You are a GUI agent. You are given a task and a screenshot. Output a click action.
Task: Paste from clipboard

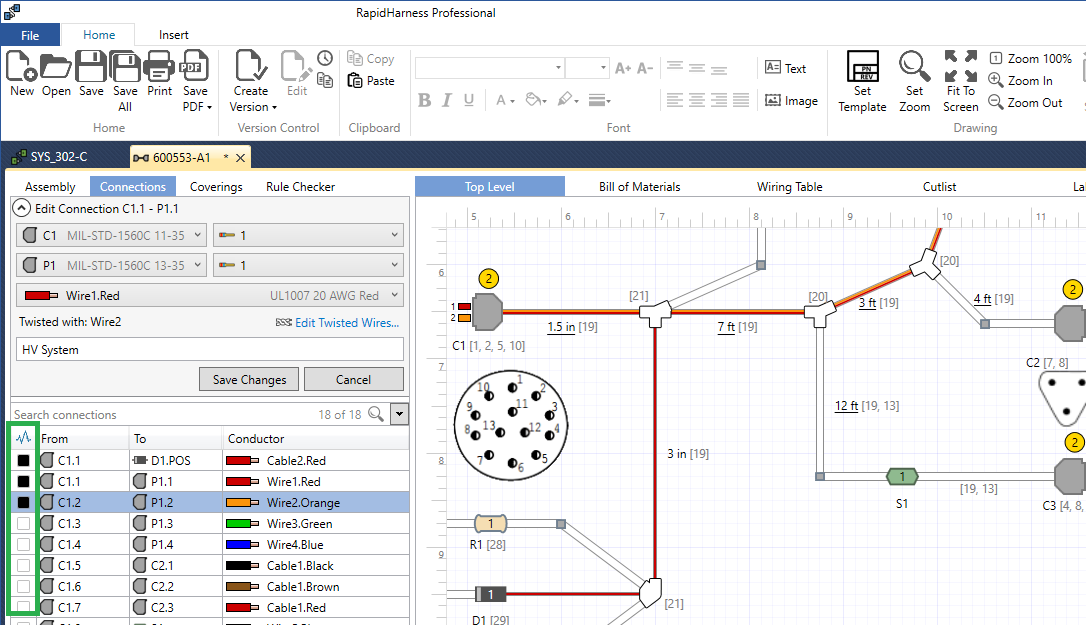point(371,81)
